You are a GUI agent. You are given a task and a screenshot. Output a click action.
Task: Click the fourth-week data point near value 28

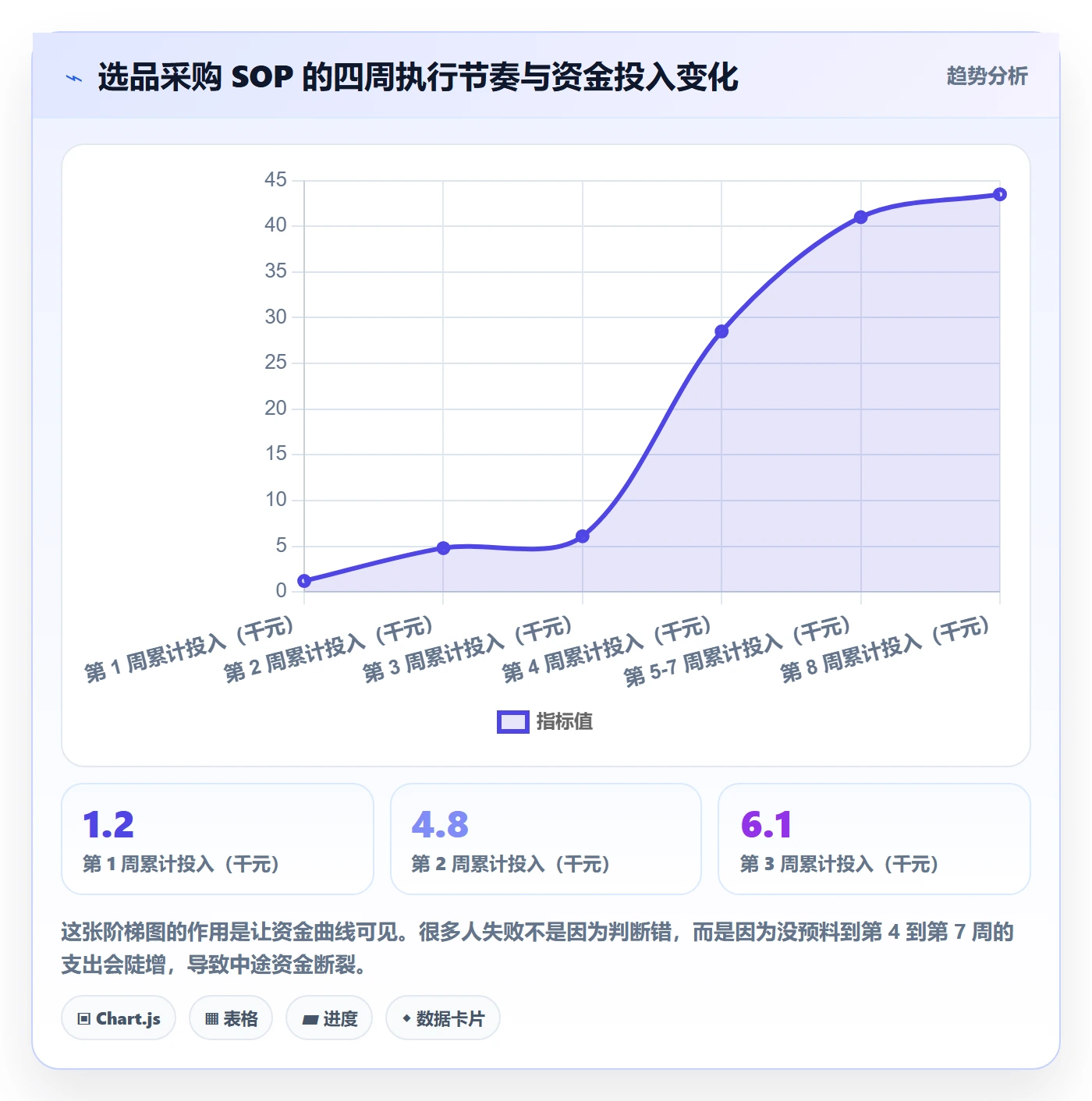[x=721, y=331]
